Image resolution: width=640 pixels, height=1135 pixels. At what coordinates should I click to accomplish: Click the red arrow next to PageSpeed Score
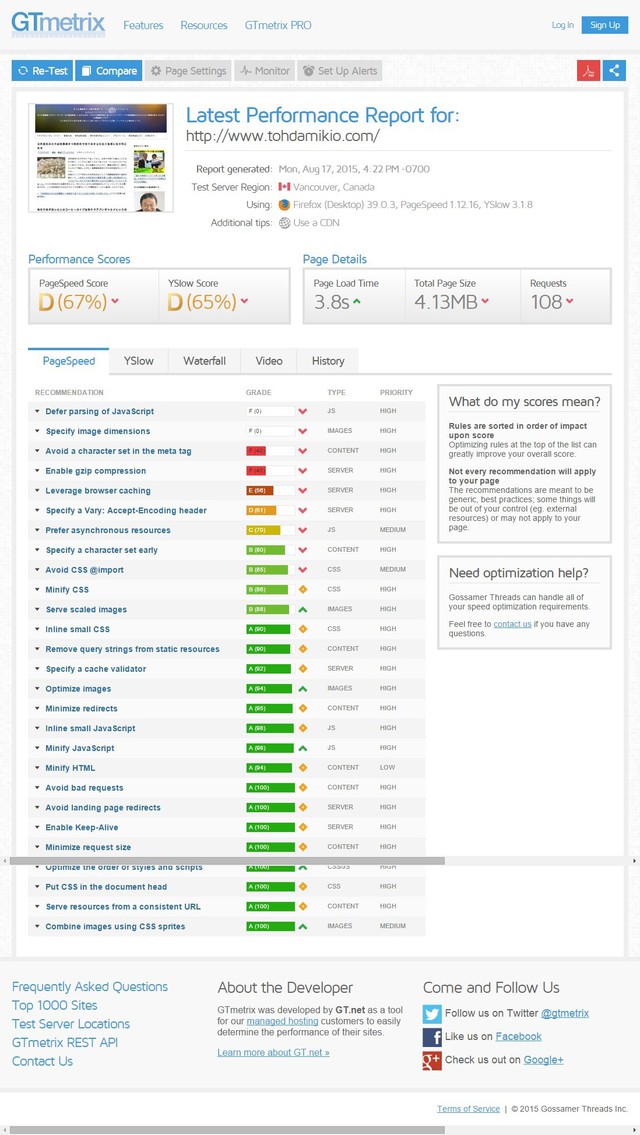click(115, 301)
